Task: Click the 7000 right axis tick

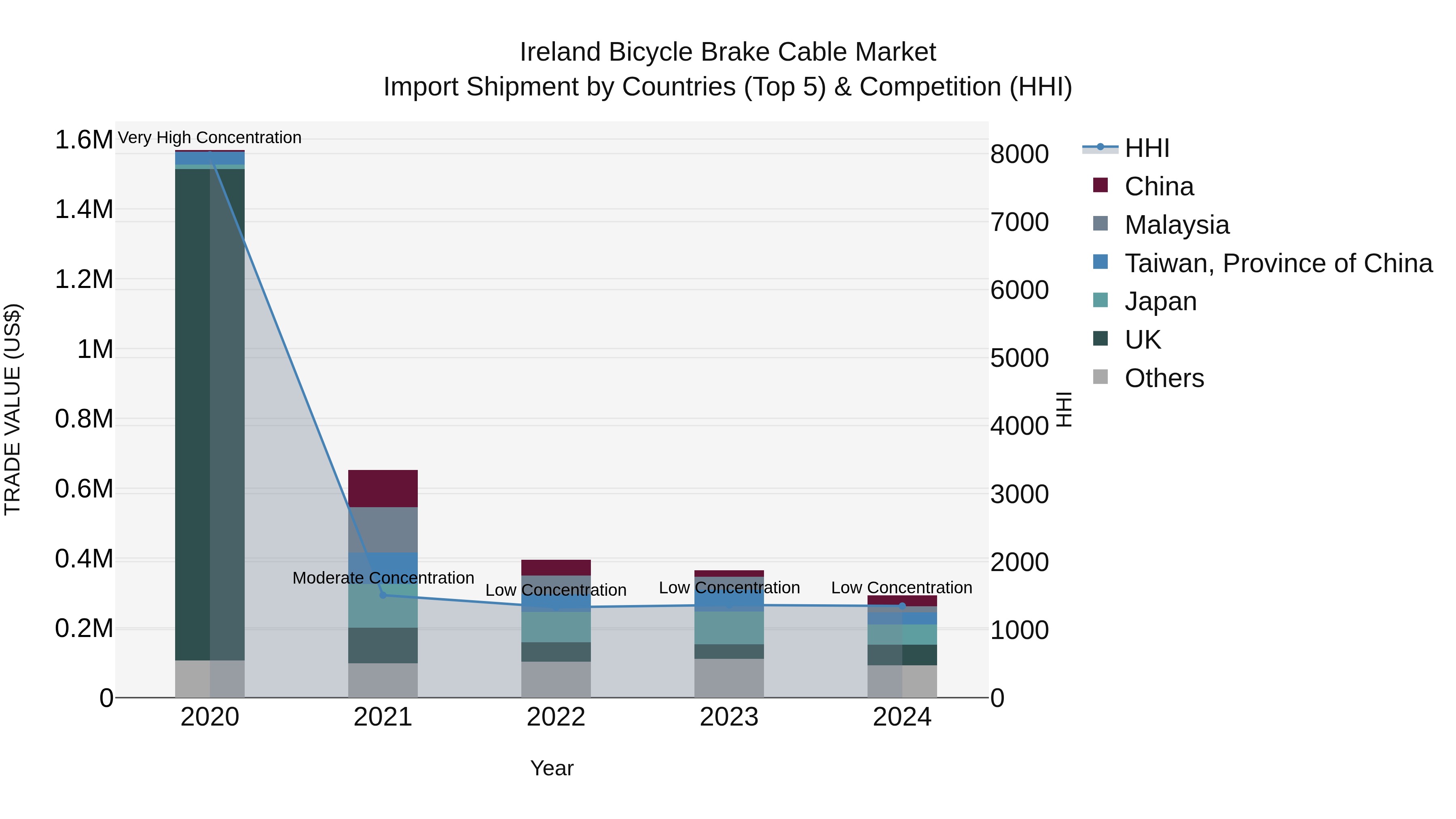Action: [x=1020, y=222]
